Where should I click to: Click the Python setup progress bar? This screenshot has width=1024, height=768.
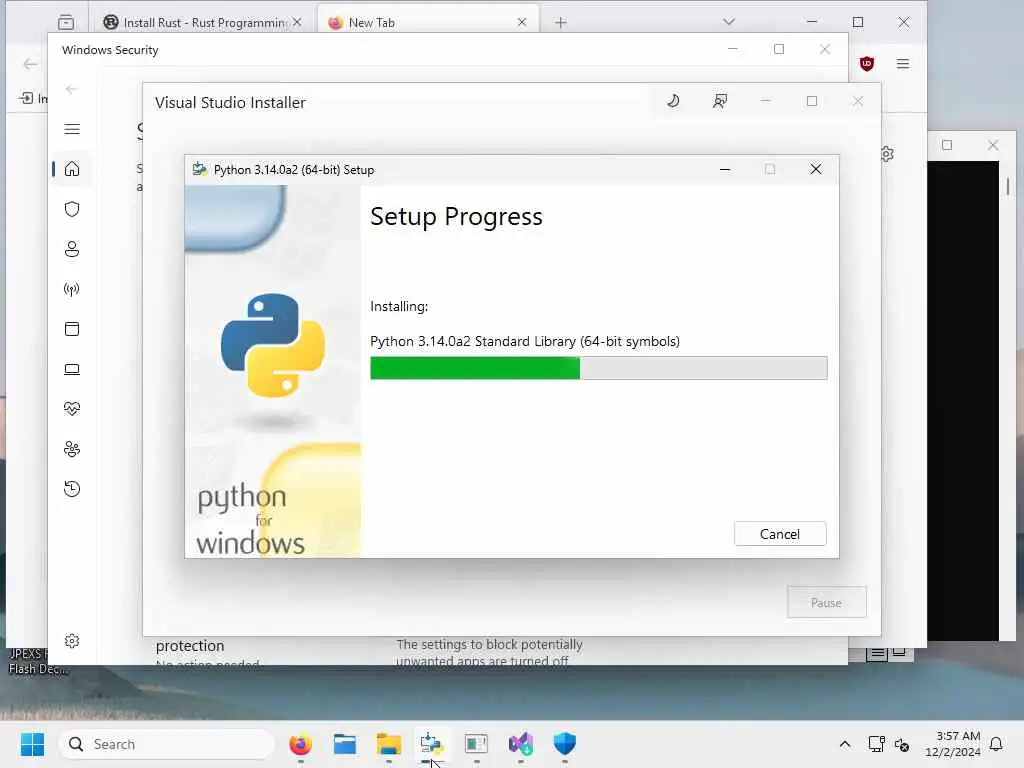598,368
